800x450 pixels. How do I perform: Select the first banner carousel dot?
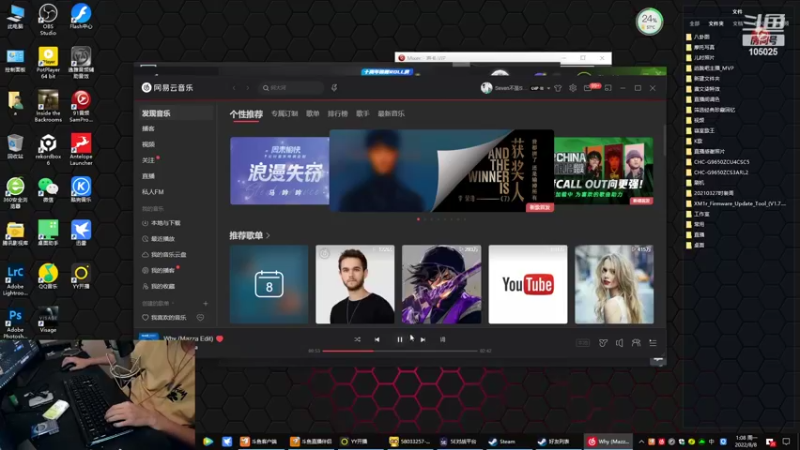tap(418, 219)
